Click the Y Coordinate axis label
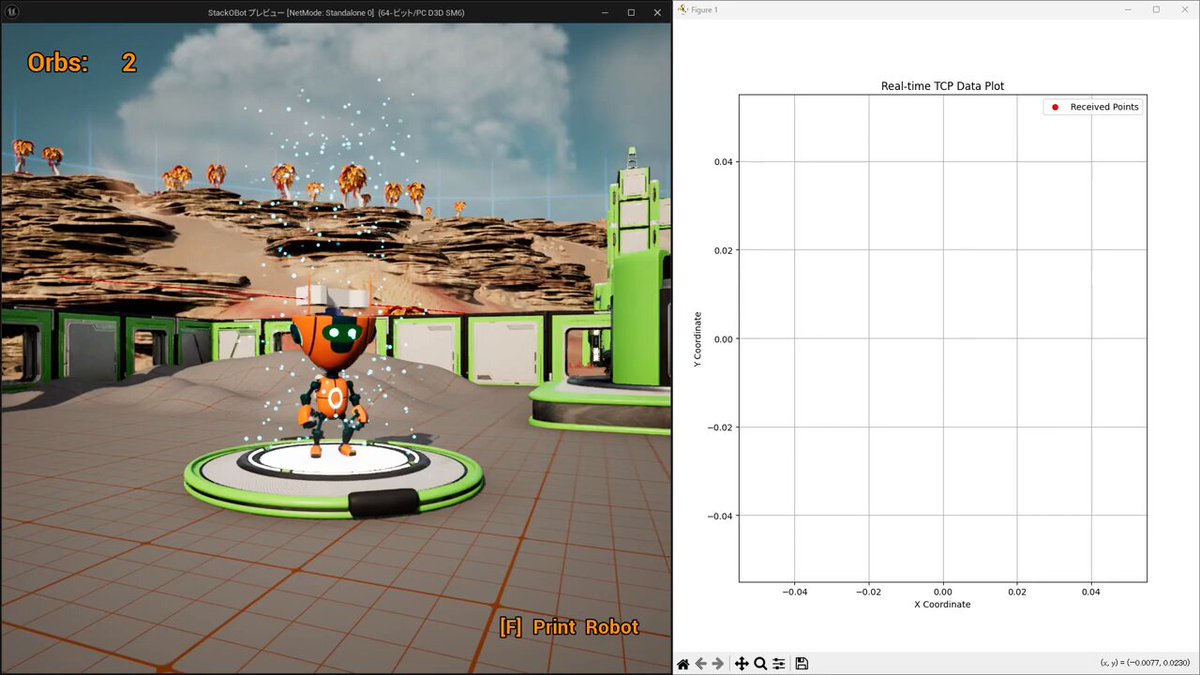This screenshot has height=675, width=1200. click(x=697, y=338)
